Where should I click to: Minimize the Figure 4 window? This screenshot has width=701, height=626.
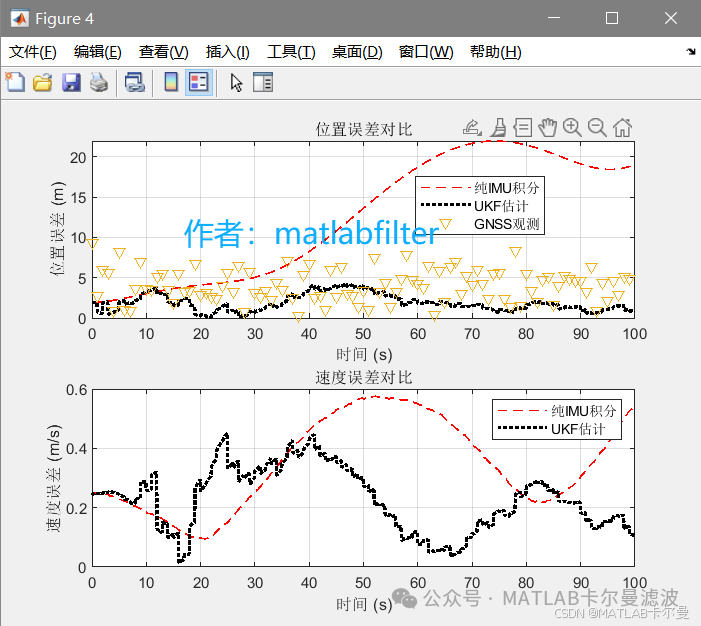[x=554, y=18]
